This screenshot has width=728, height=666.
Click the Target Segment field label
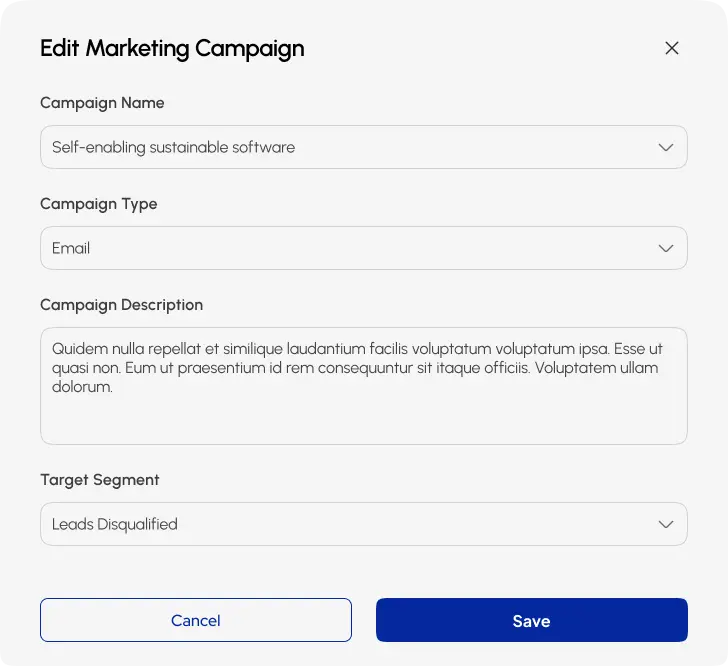coord(100,480)
